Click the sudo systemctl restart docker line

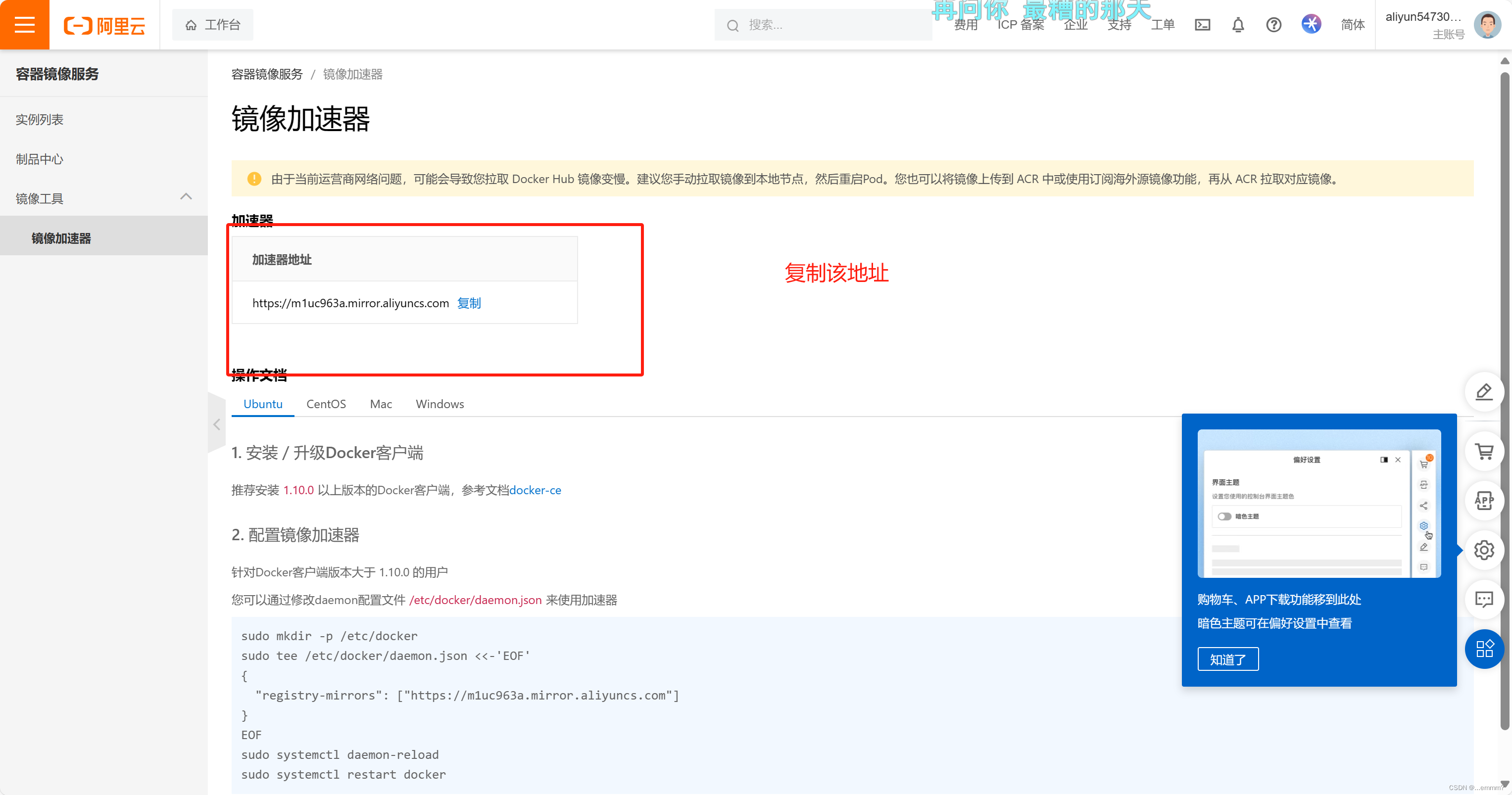point(343,774)
